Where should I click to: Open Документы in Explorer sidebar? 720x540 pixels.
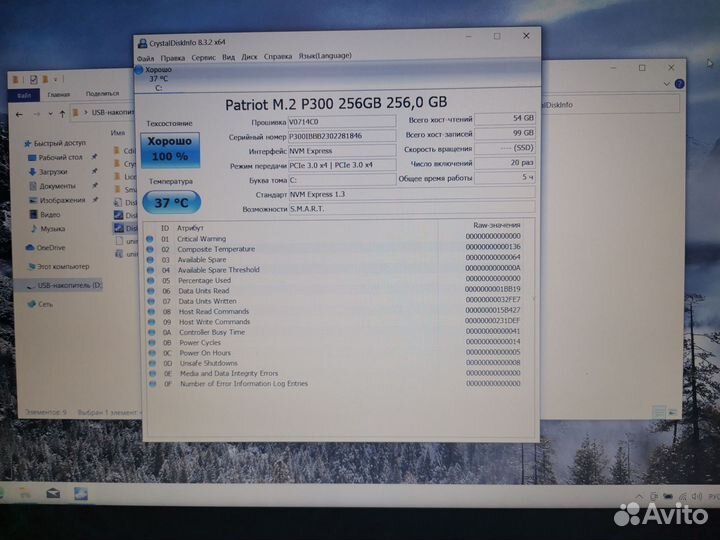click(52, 186)
